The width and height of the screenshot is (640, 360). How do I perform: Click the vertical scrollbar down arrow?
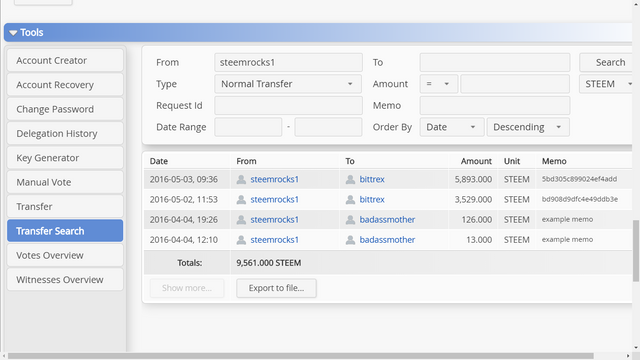[x=636, y=348]
